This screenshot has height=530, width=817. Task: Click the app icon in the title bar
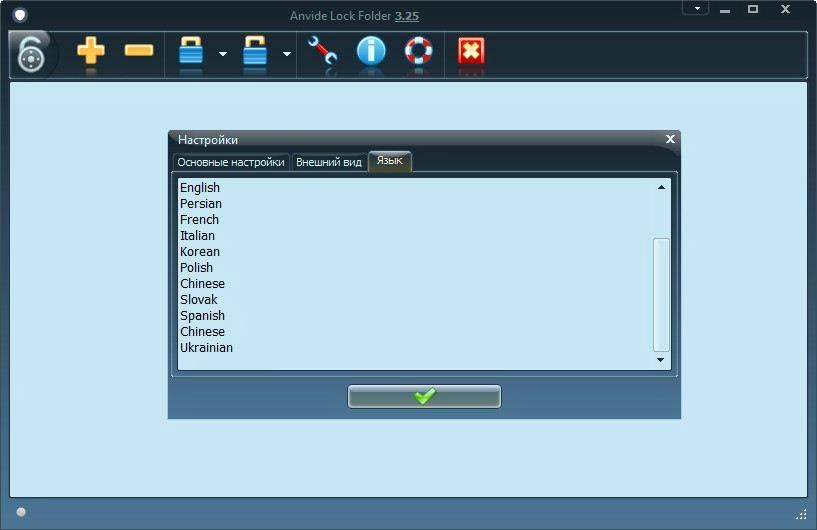tap(20, 15)
